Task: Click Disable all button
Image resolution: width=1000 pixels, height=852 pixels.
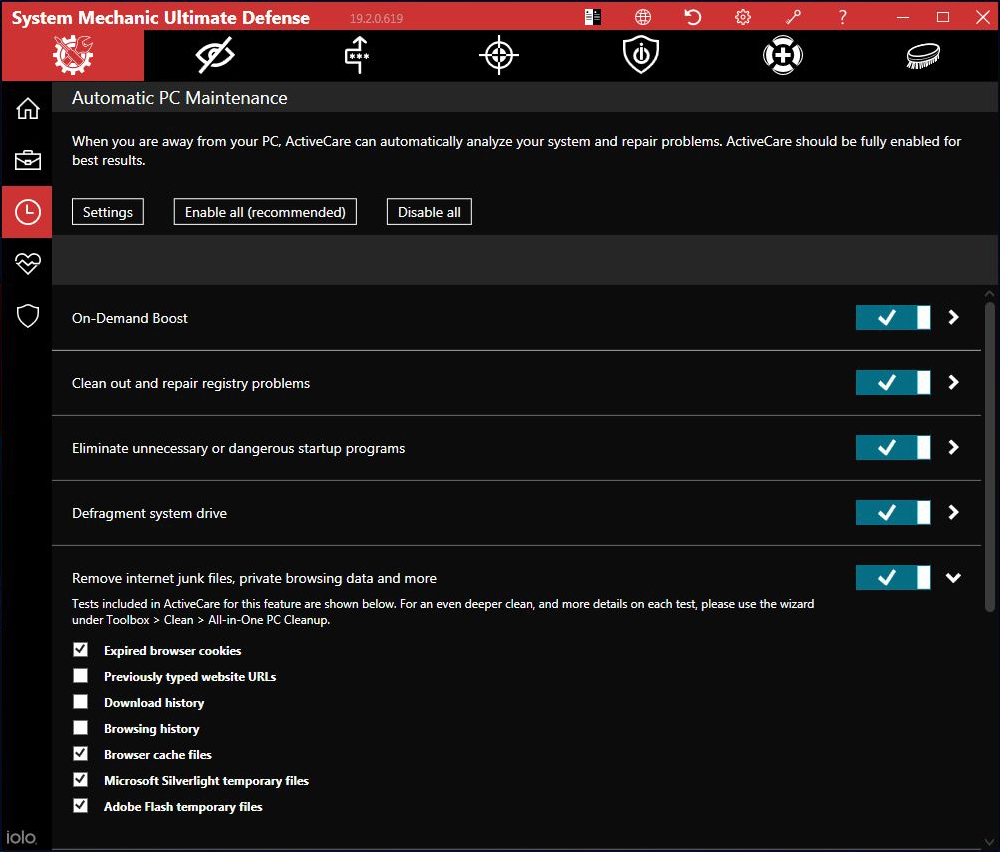Action: [429, 212]
